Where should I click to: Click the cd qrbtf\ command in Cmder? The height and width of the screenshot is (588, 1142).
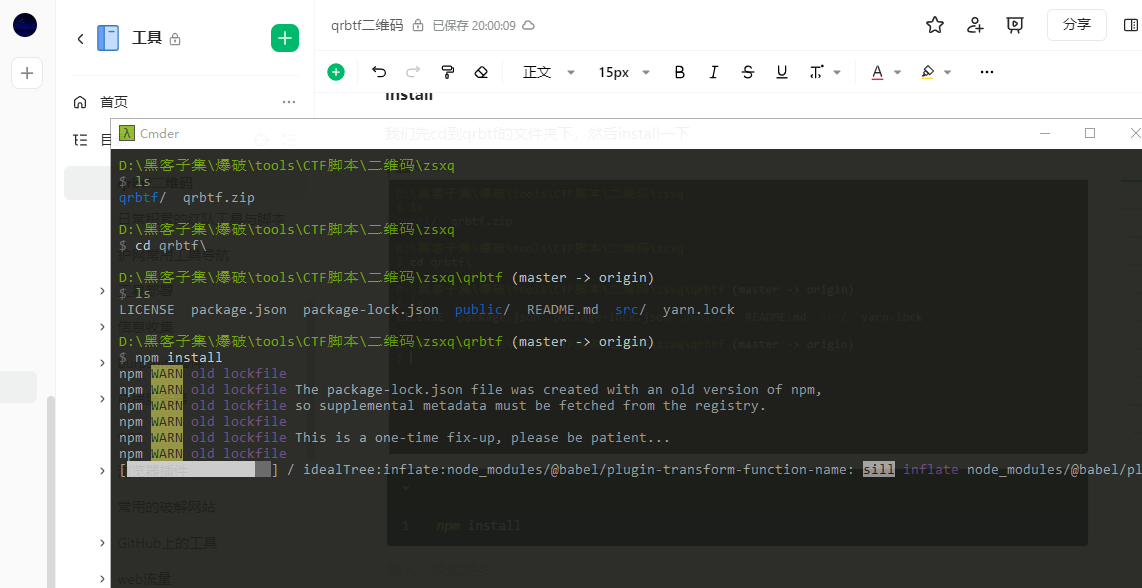click(170, 246)
